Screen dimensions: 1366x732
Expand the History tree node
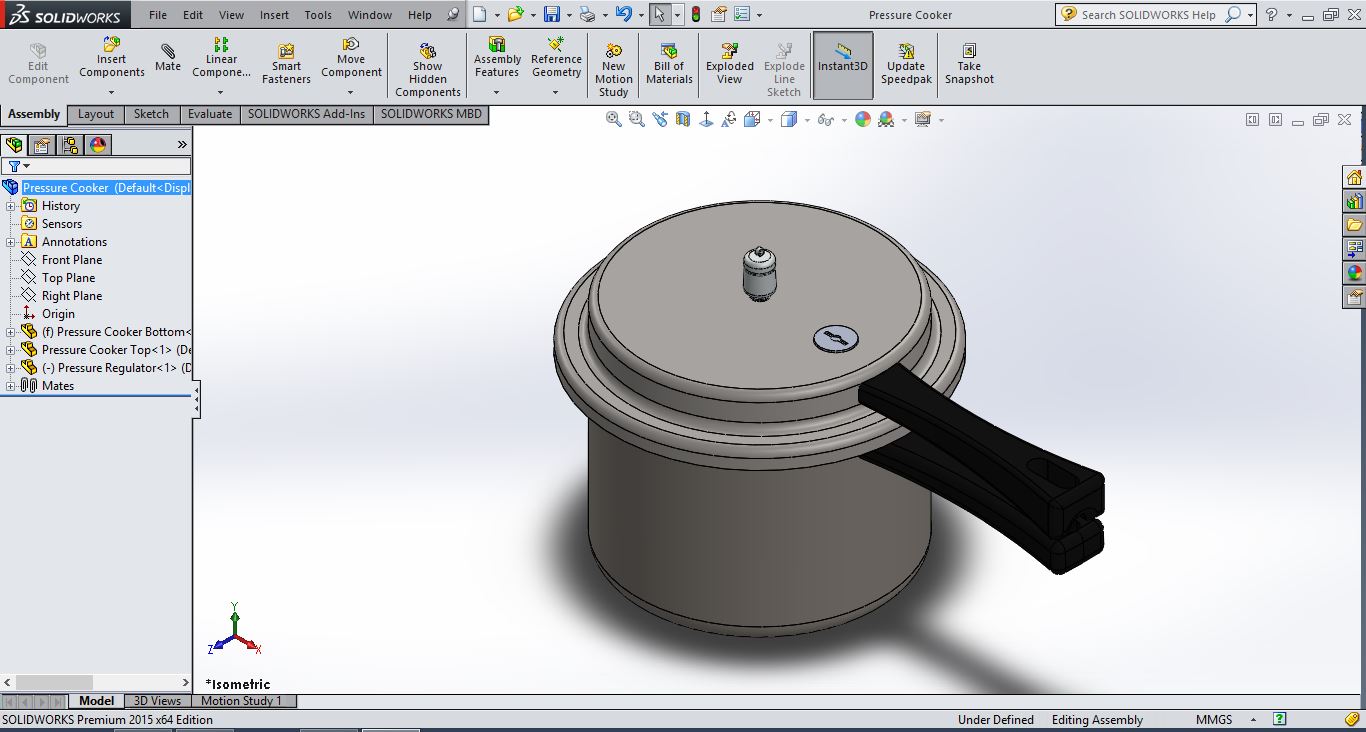click(x=11, y=206)
